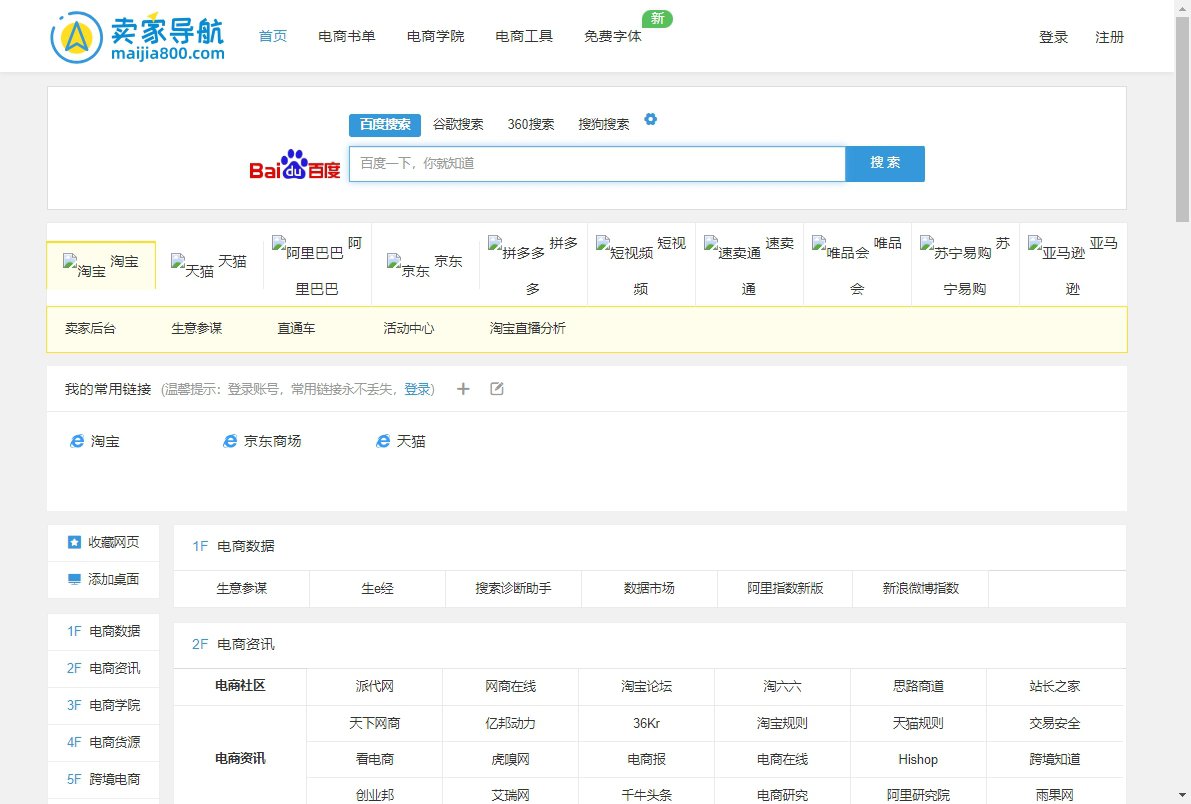Open the 直通车 link
This screenshot has height=804, width=1191.
point(296,328)
